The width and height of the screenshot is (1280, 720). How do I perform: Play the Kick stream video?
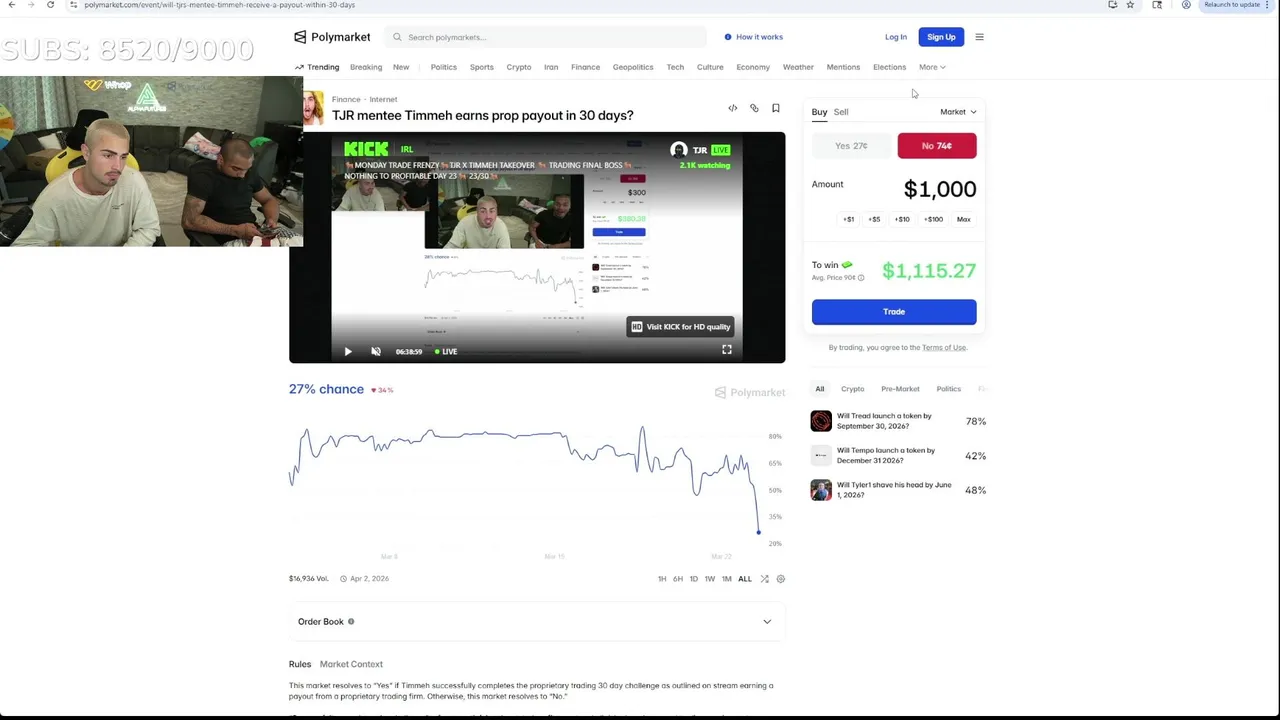(348, 351)
